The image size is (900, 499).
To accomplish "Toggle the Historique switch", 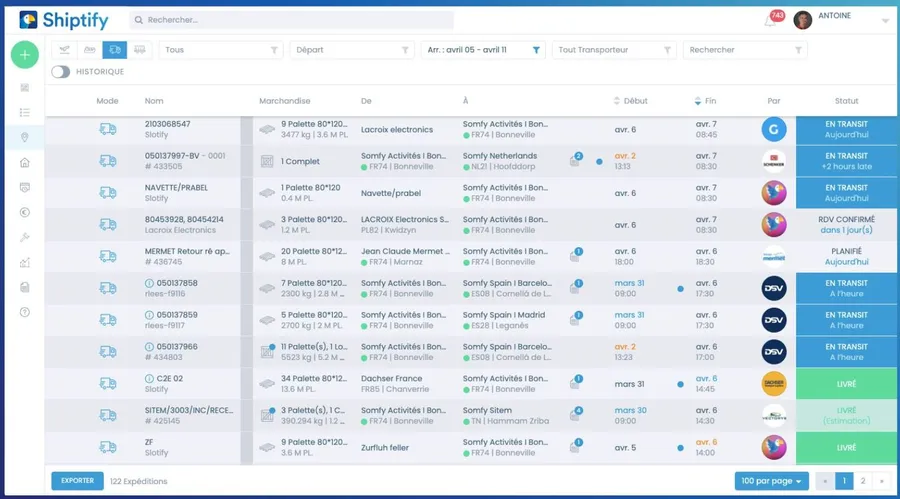I will [x=60, y=72].
